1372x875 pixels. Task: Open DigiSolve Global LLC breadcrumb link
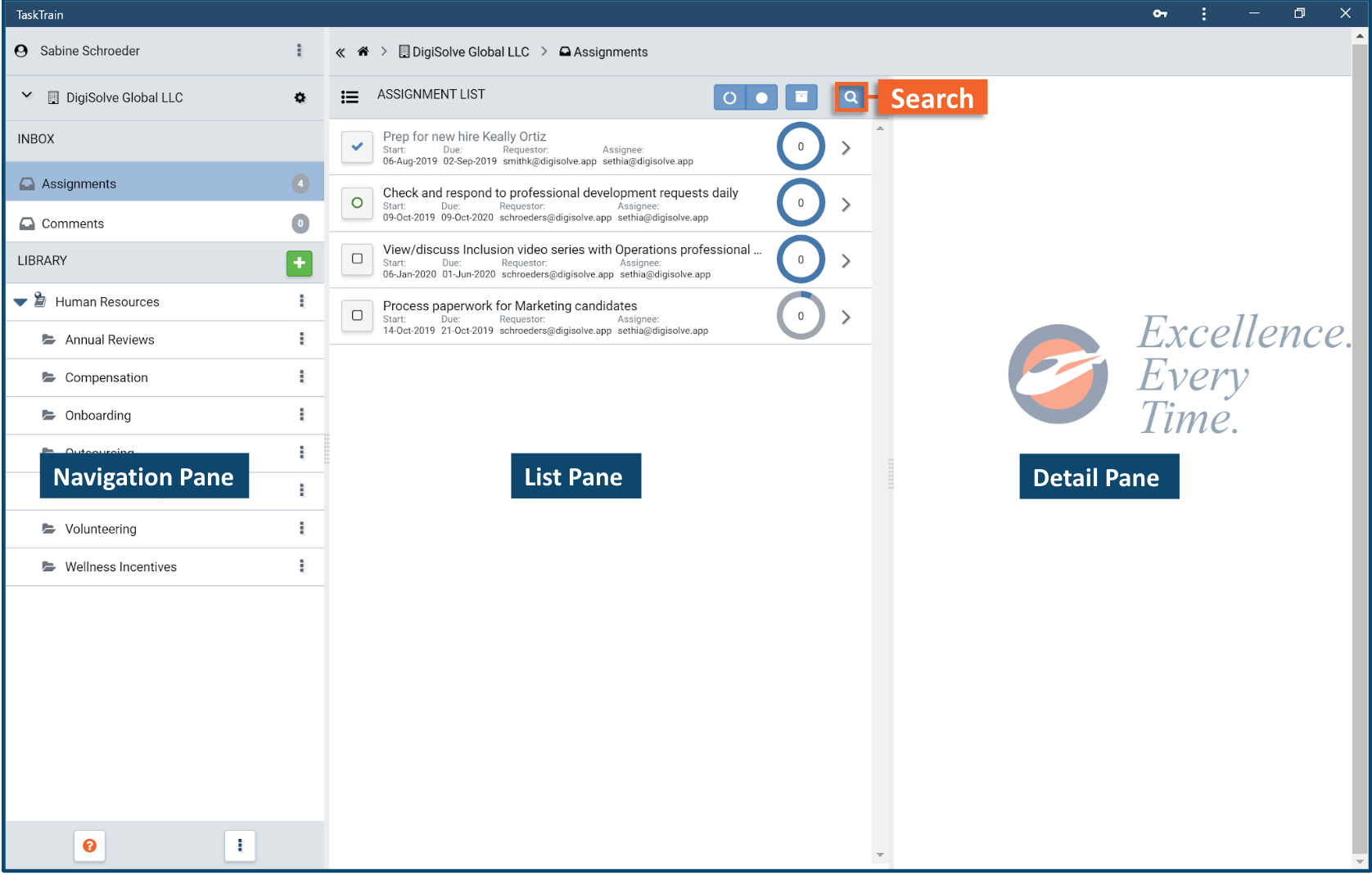pyautogui.click(x=464, y=52)
